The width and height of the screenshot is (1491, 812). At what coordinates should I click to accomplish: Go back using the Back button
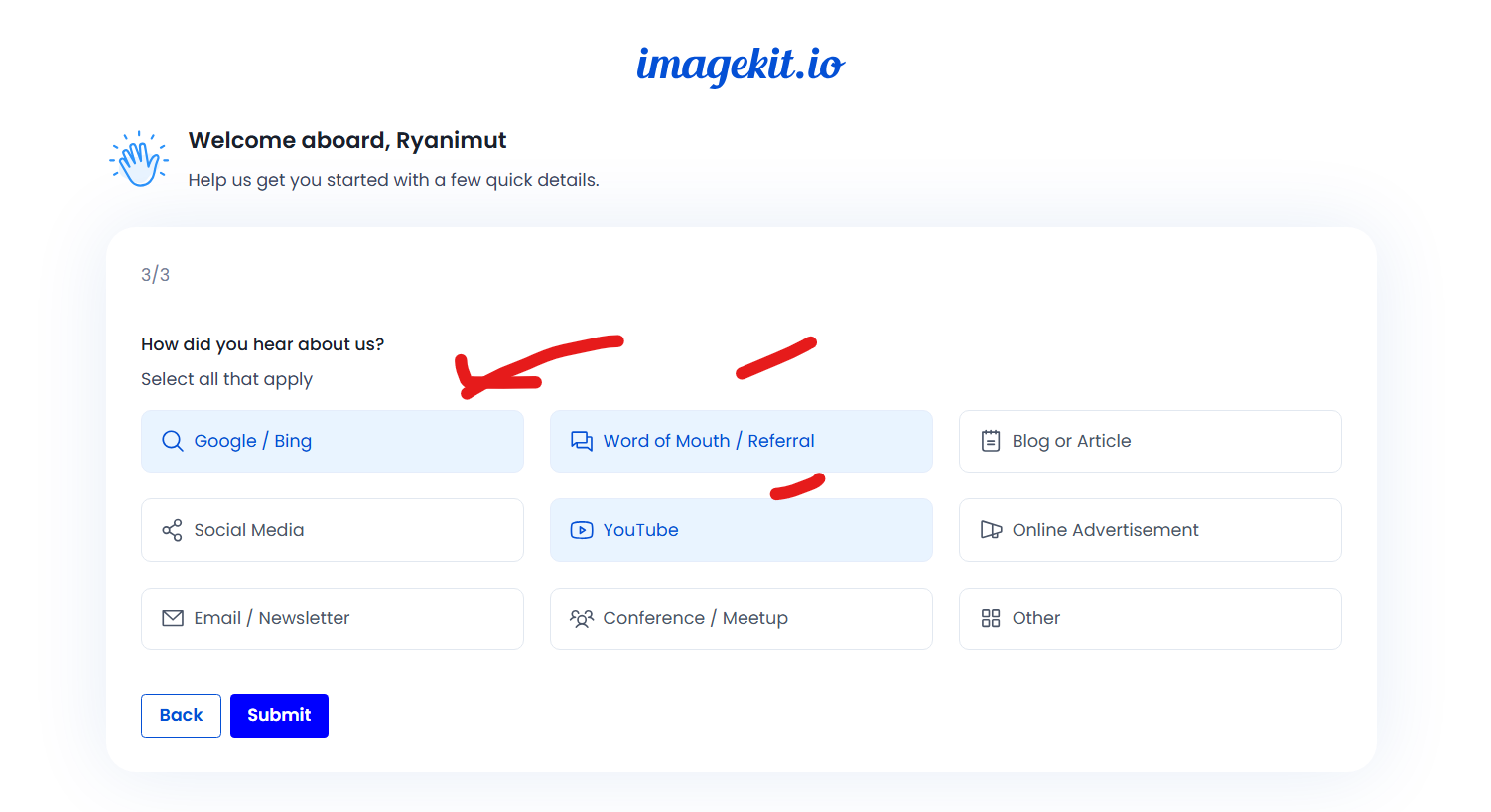(x=181, y=715)
